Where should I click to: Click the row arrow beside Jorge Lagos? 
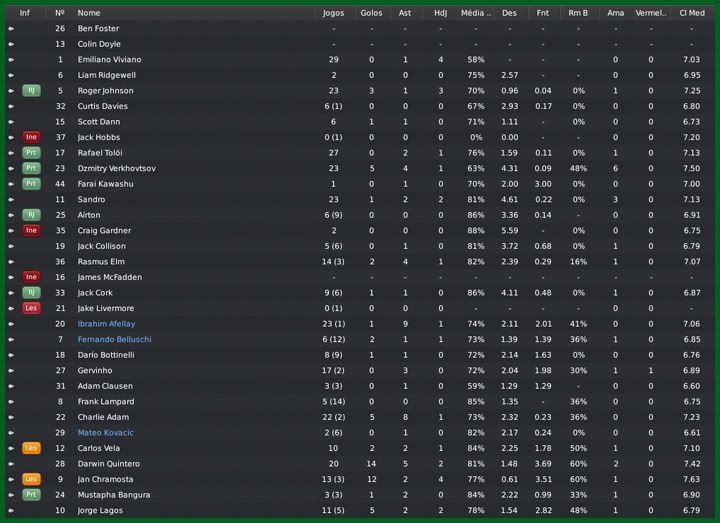[11, 510]
